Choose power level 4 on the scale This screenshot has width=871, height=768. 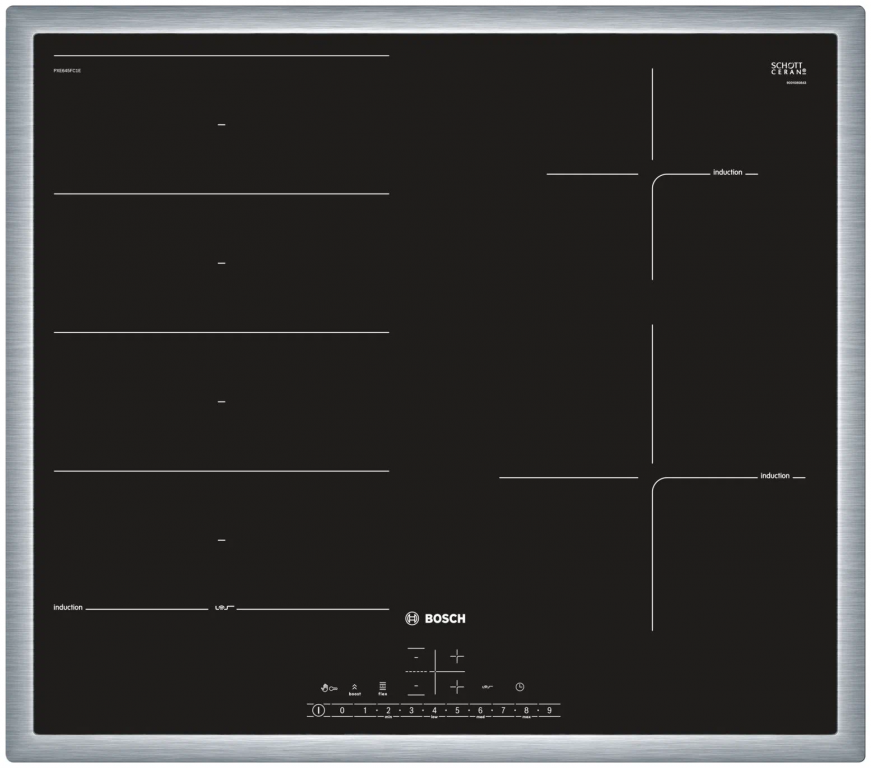434,710
